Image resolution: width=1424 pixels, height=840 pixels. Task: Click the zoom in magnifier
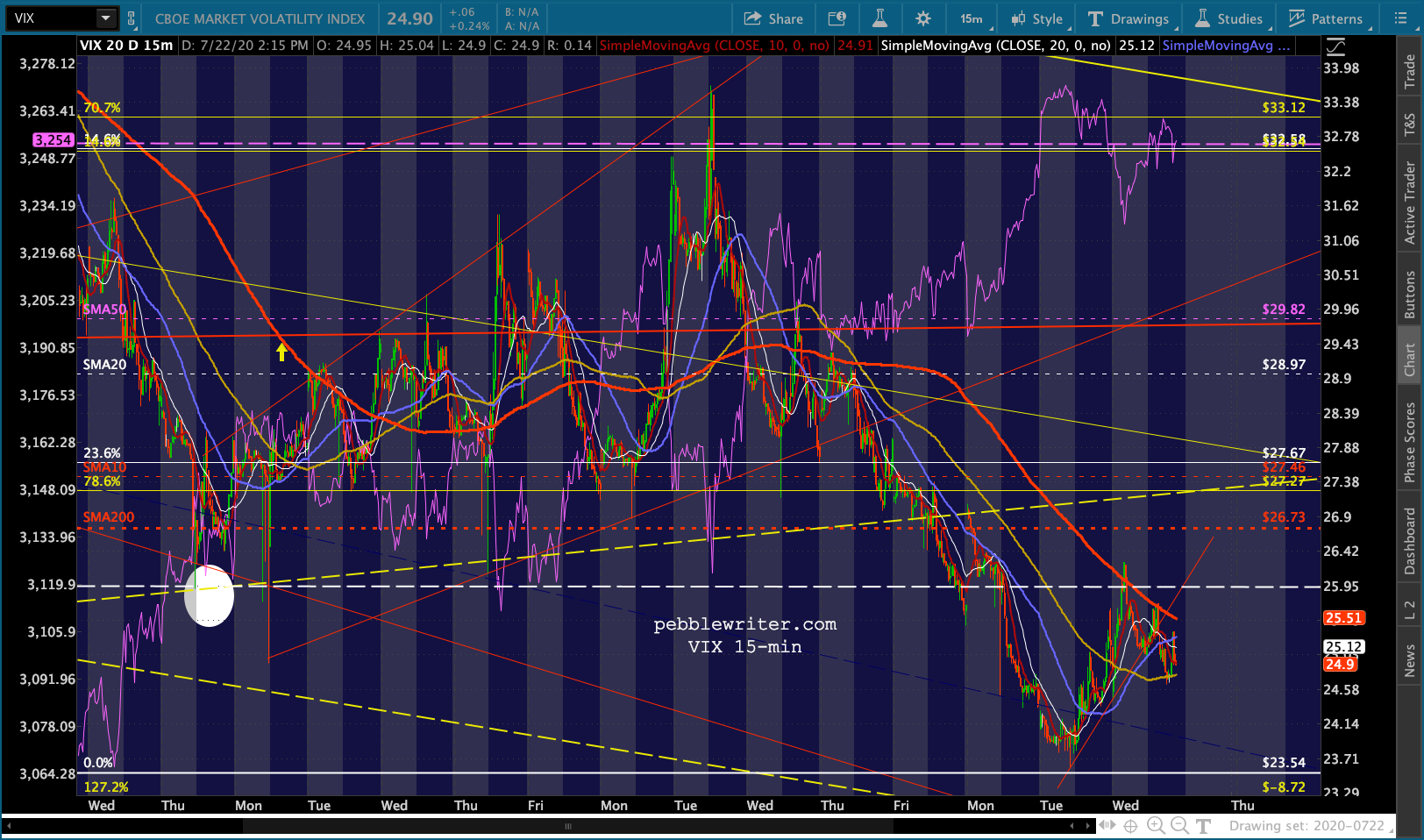[1156, 825]
